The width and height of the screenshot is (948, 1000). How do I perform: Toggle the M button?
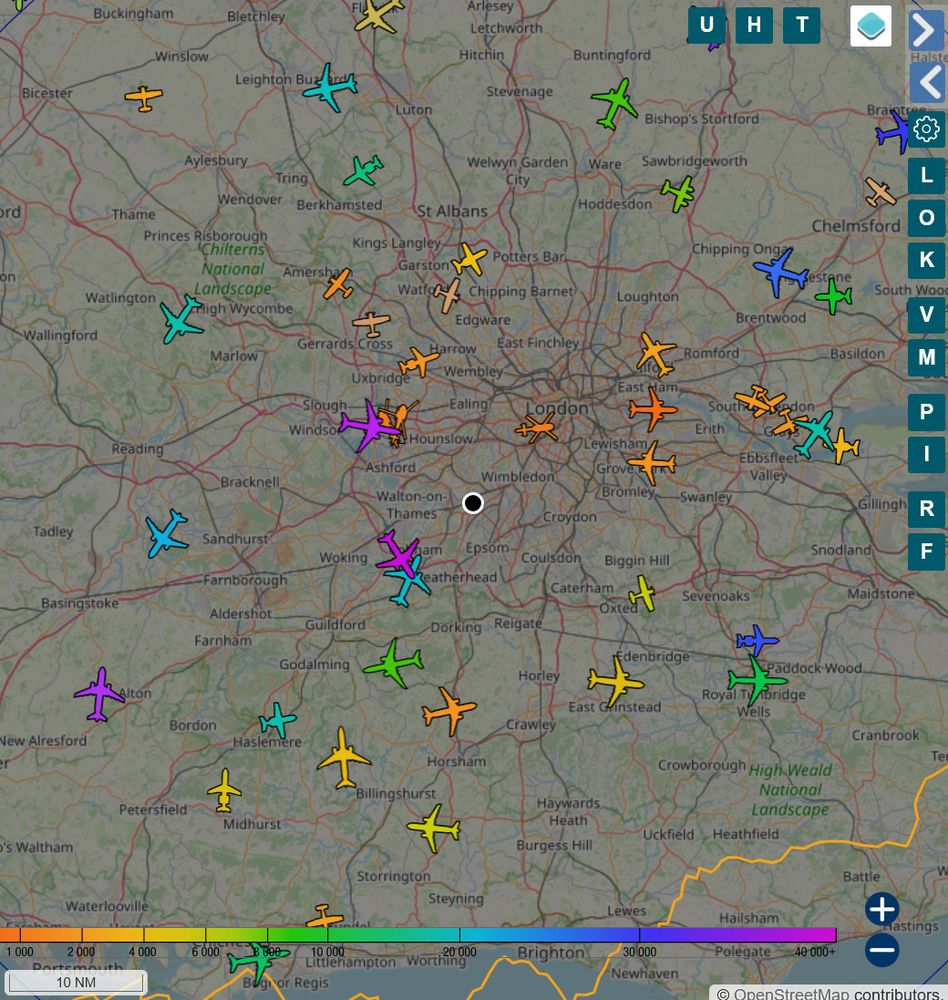(926, 357)
